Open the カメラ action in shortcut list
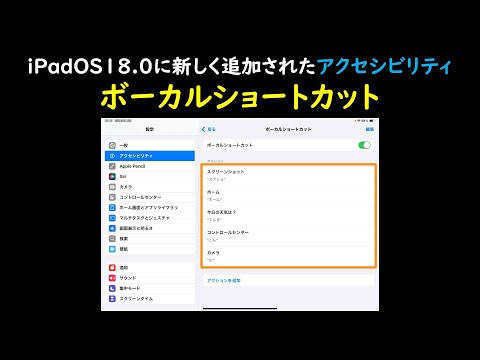Screen dimensions: 480x360 [x=288, y=256]
